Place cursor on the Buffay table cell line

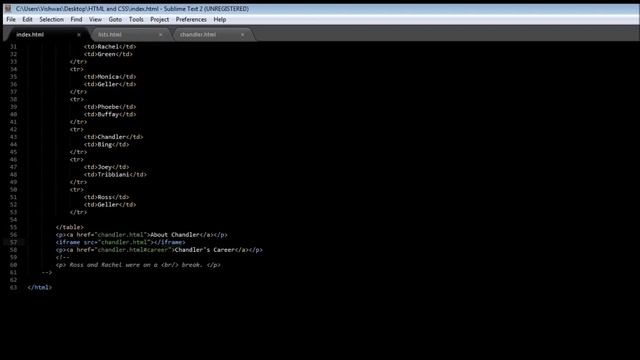(x=110, y=114)
